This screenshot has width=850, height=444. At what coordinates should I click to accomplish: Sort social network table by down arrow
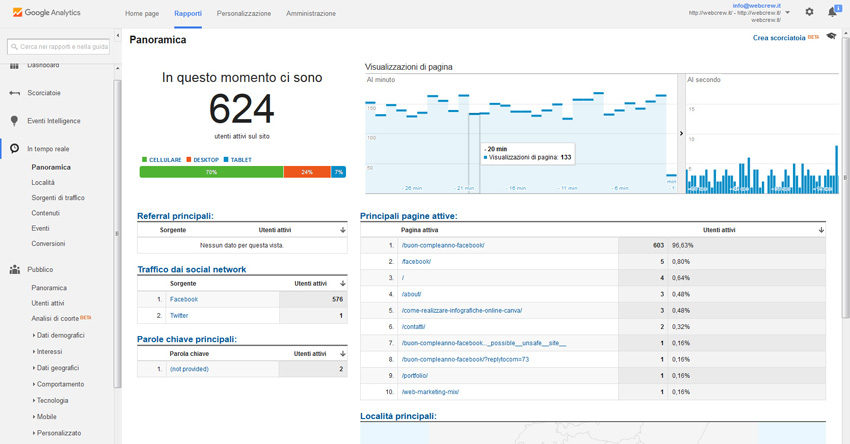(343, 284)
